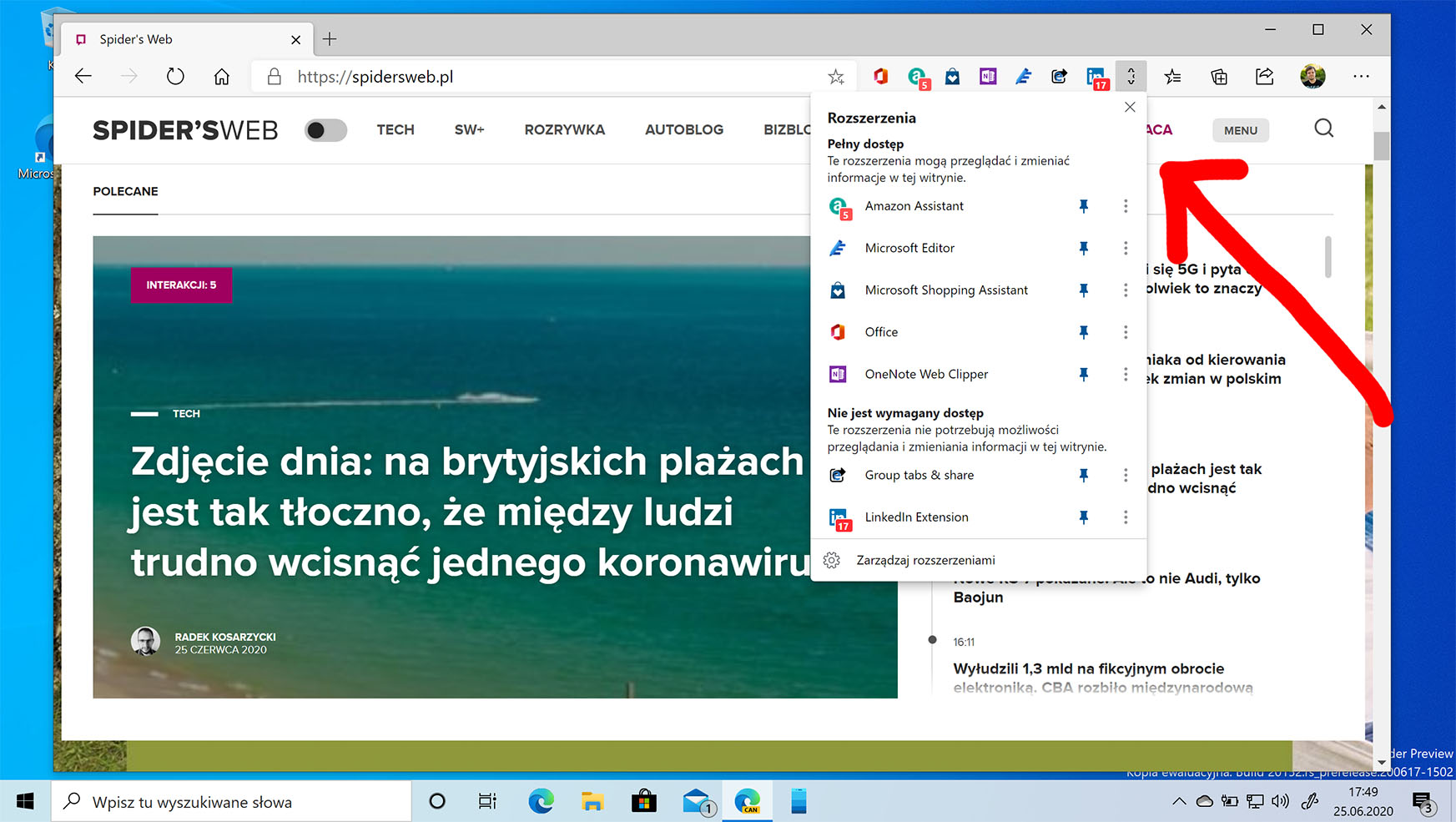Open the AUTOBLOG site menu item
The width and height of the screenshot is (1456, 822).
point(684,129)
